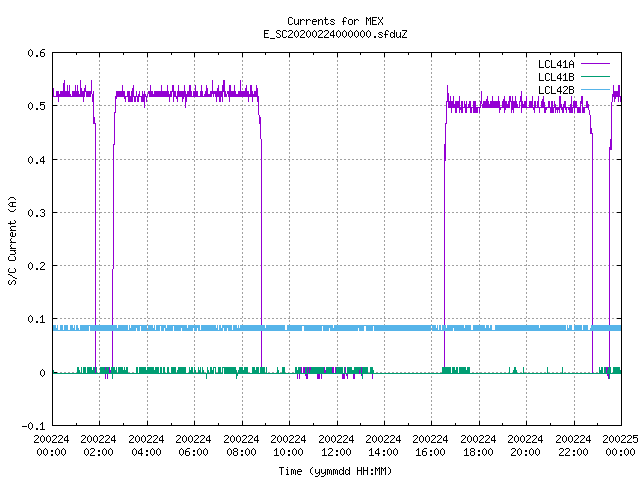
Task: Click the x-axis tick 200224 14:00
Action: point(383,446)
